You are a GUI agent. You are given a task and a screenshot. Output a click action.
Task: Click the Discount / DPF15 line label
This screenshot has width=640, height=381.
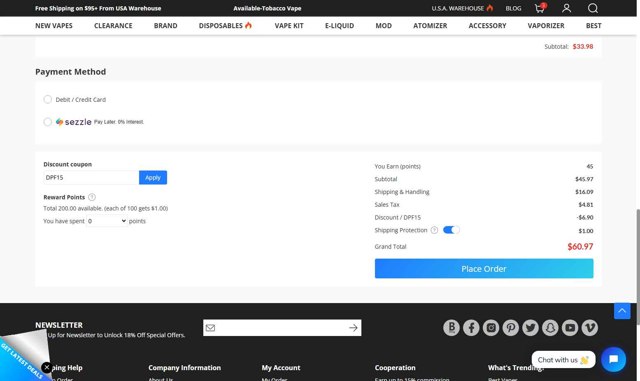[x=398, y=217]
